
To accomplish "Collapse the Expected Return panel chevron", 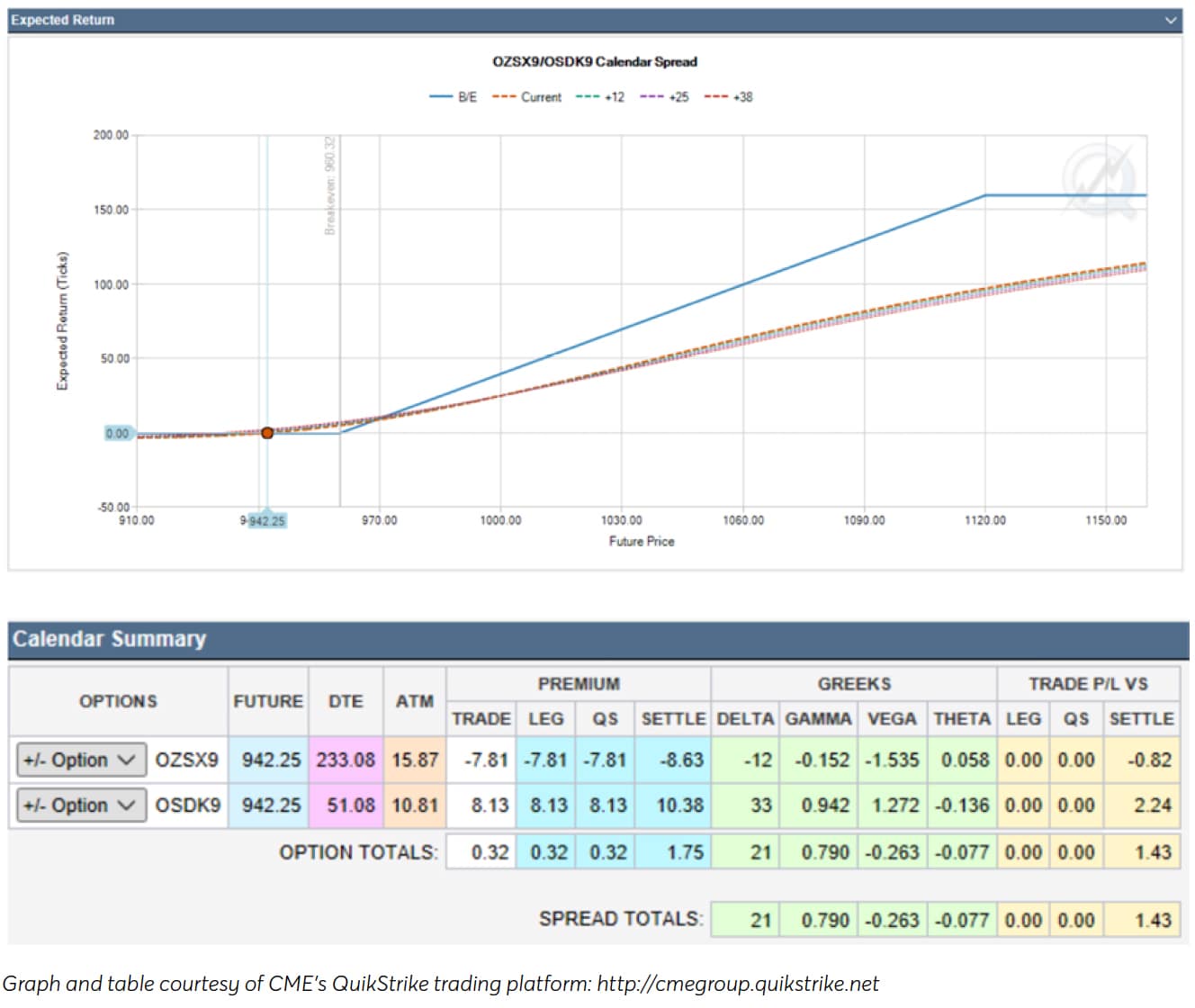I will tap(1170, 20).
